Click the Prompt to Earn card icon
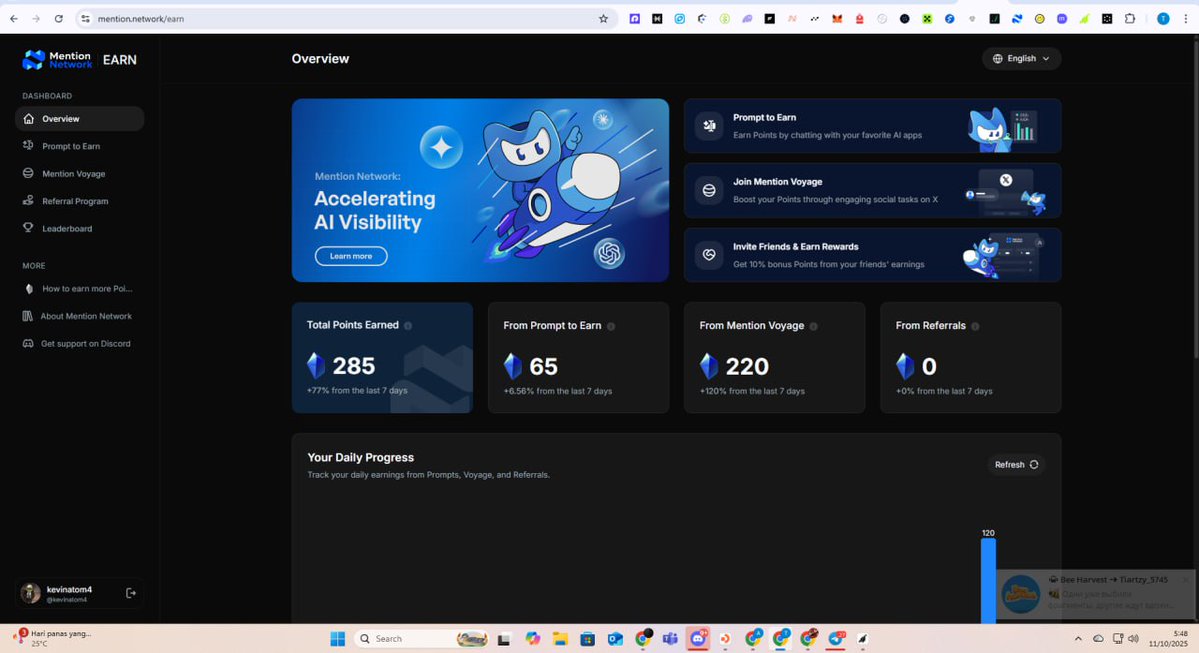 click(x=710, y=126)
